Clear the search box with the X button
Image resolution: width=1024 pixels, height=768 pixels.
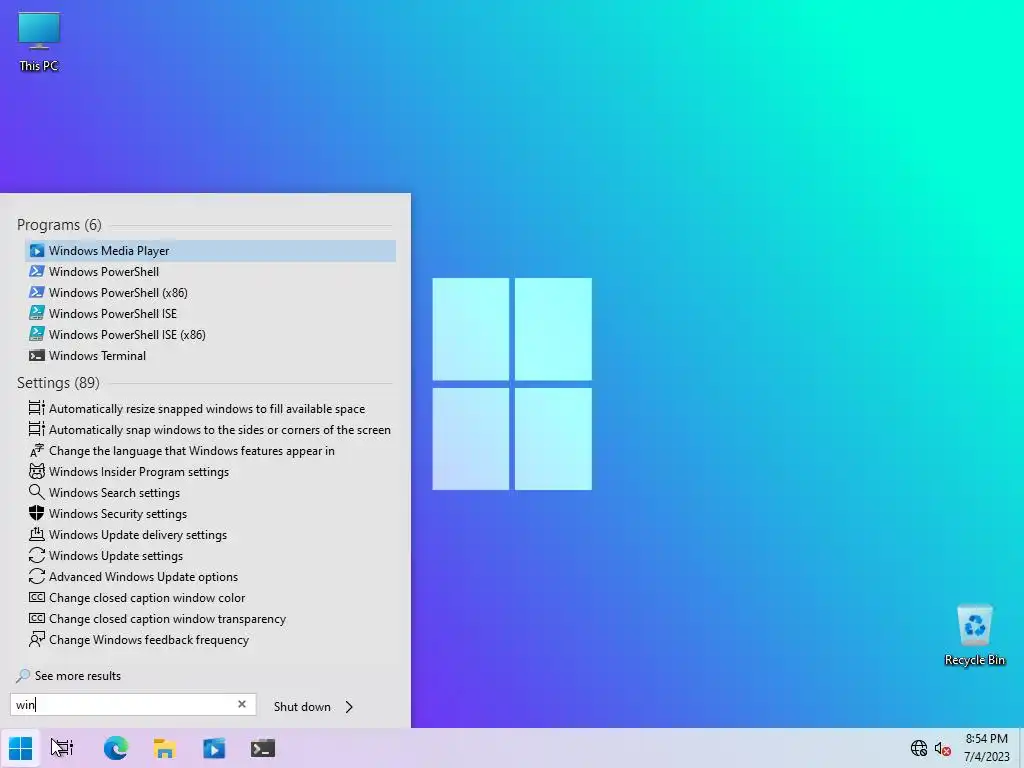click(x=242, y=704)
